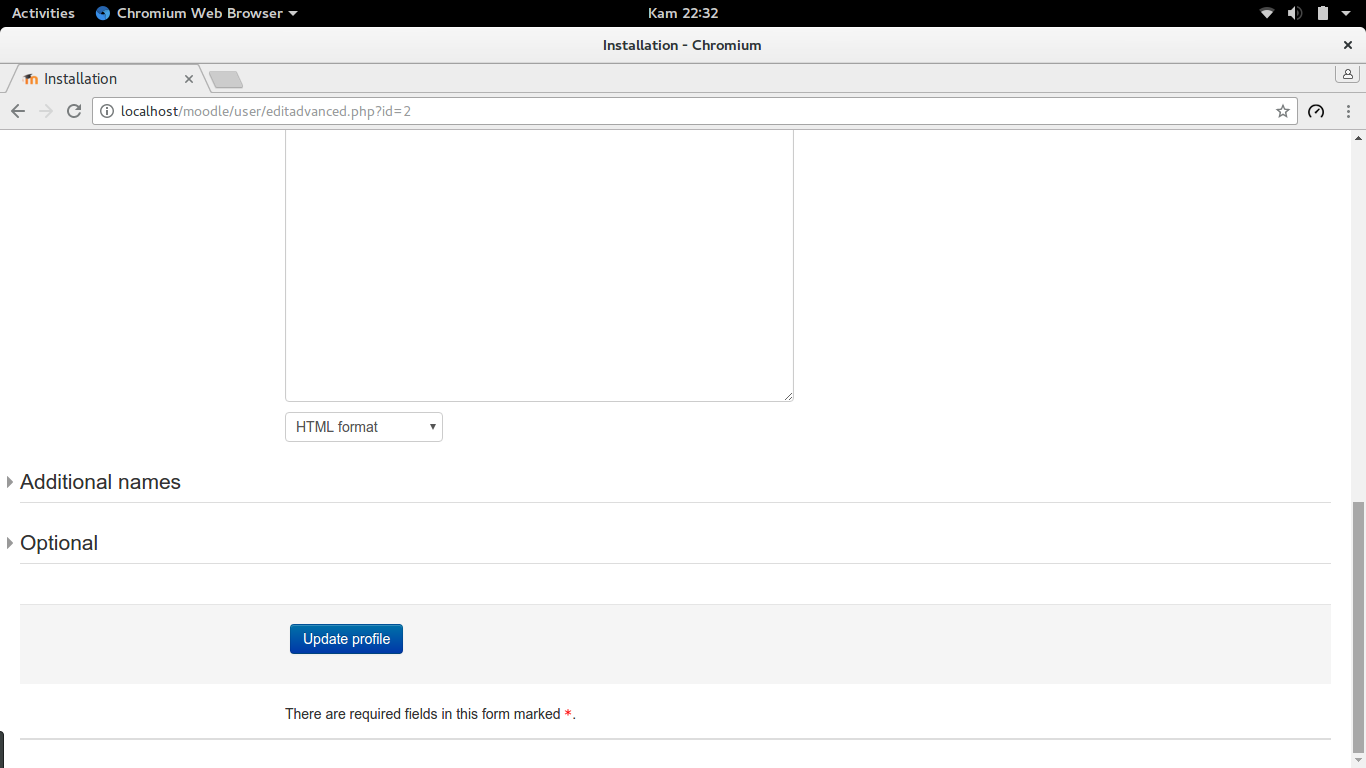
Task: Open the HTML format dropdown
Action: point(364,427)
